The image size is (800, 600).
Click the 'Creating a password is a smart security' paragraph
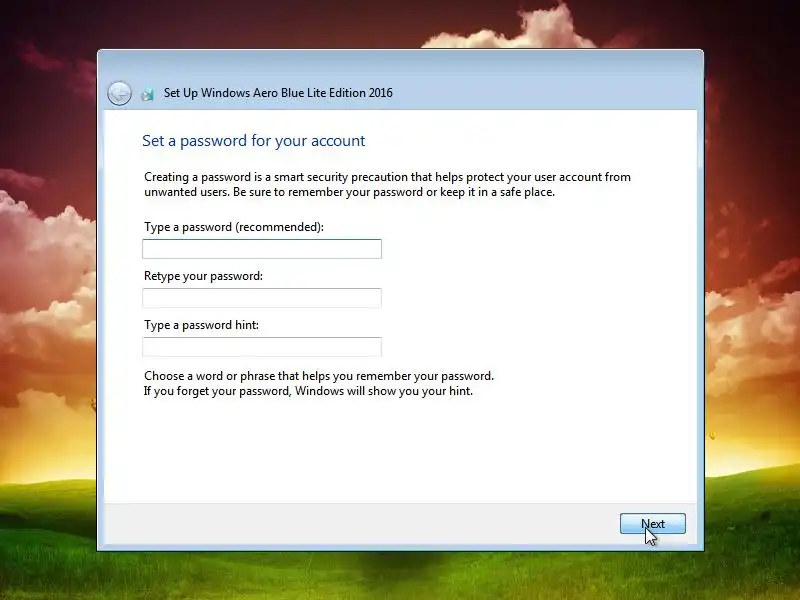coord(387,184)
